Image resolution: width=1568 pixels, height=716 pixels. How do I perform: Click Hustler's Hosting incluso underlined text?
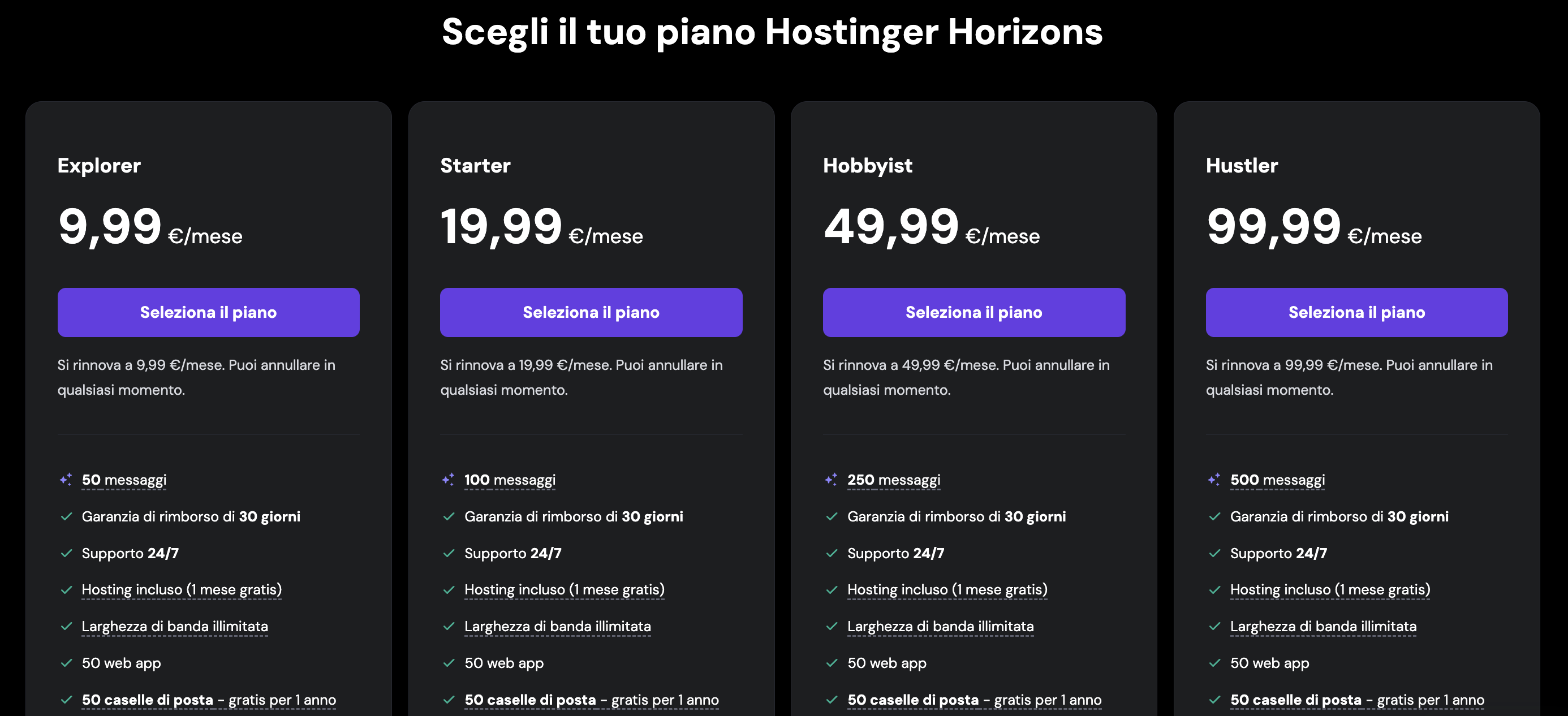click(1329, 589)
